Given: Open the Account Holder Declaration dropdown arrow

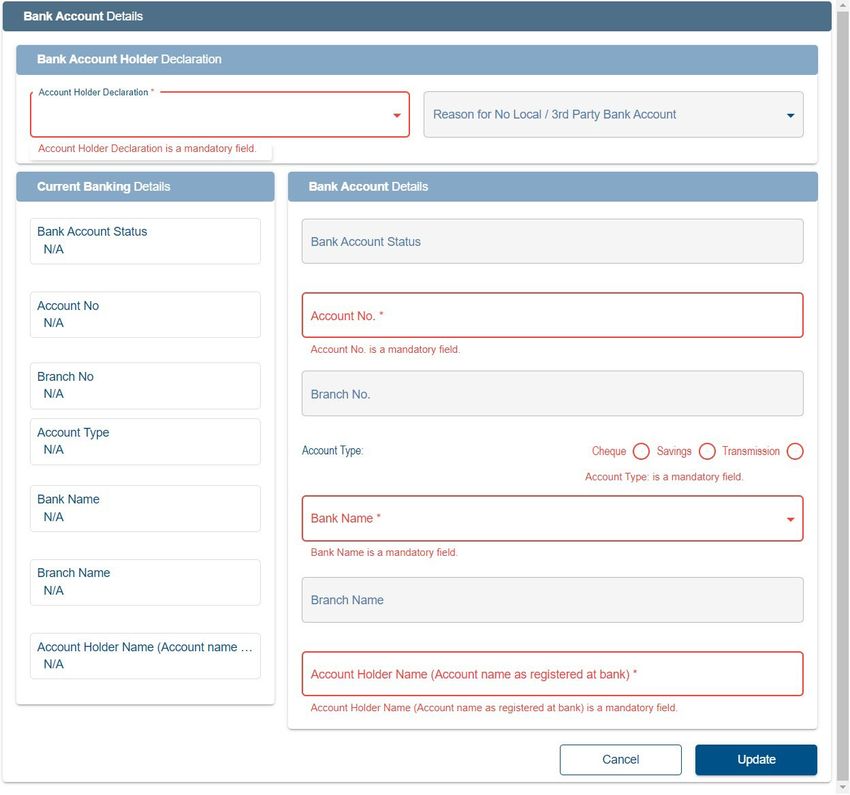Looking at the screenshot, I should click(x=396, y=115).
